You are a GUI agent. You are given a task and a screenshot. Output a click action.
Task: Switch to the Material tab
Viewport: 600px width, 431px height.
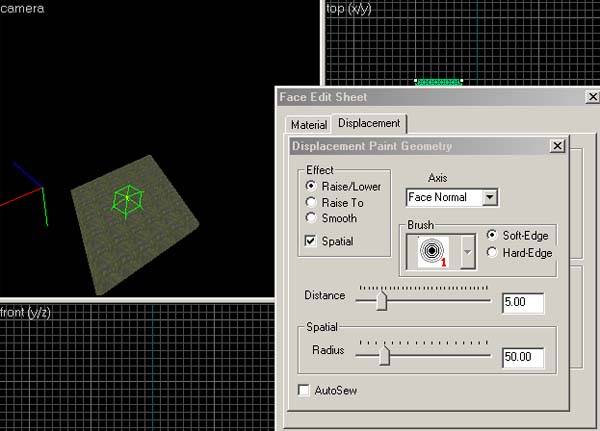click(x=308, y=125)
